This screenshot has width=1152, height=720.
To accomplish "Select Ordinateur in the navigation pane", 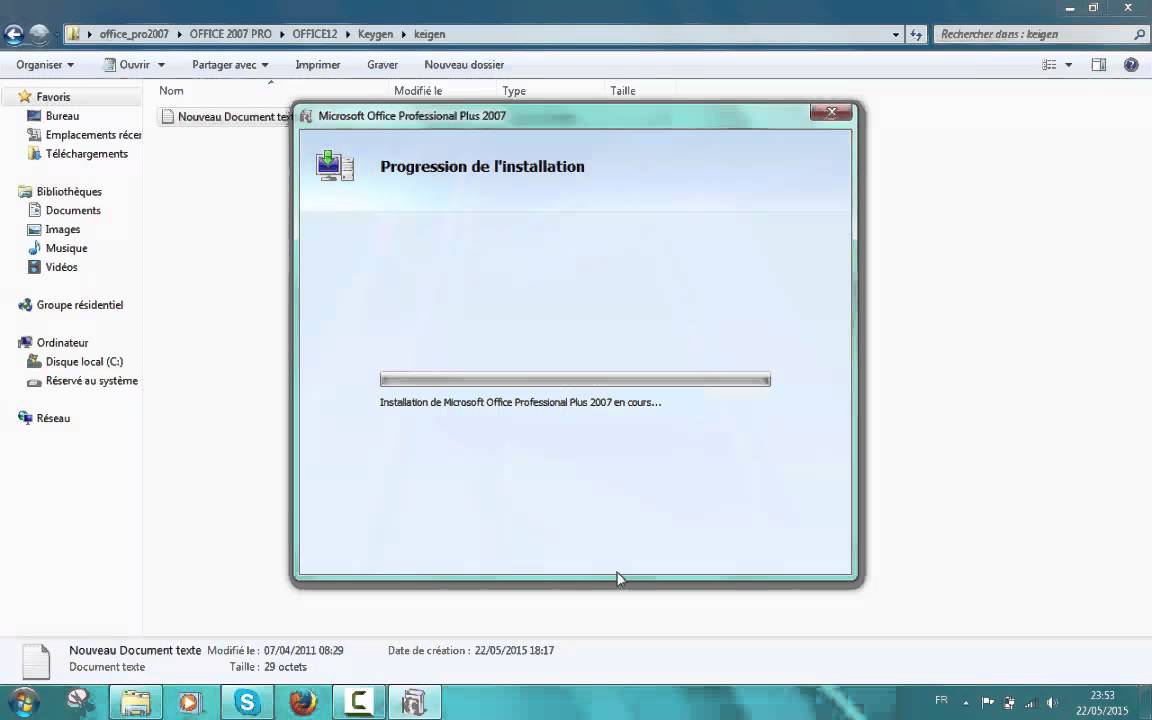I will [x=62, y=343].
